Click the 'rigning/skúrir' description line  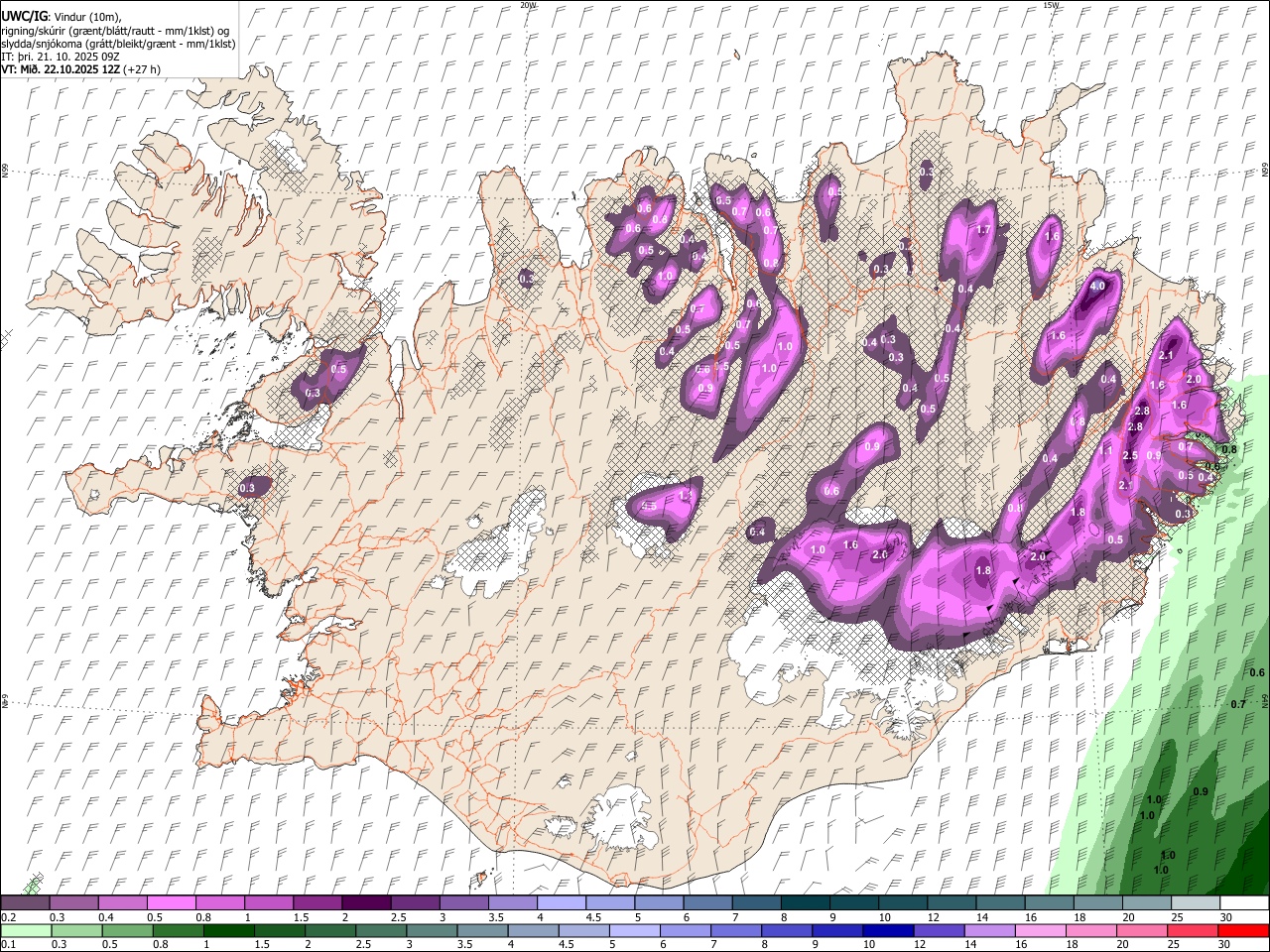point(115,31)
